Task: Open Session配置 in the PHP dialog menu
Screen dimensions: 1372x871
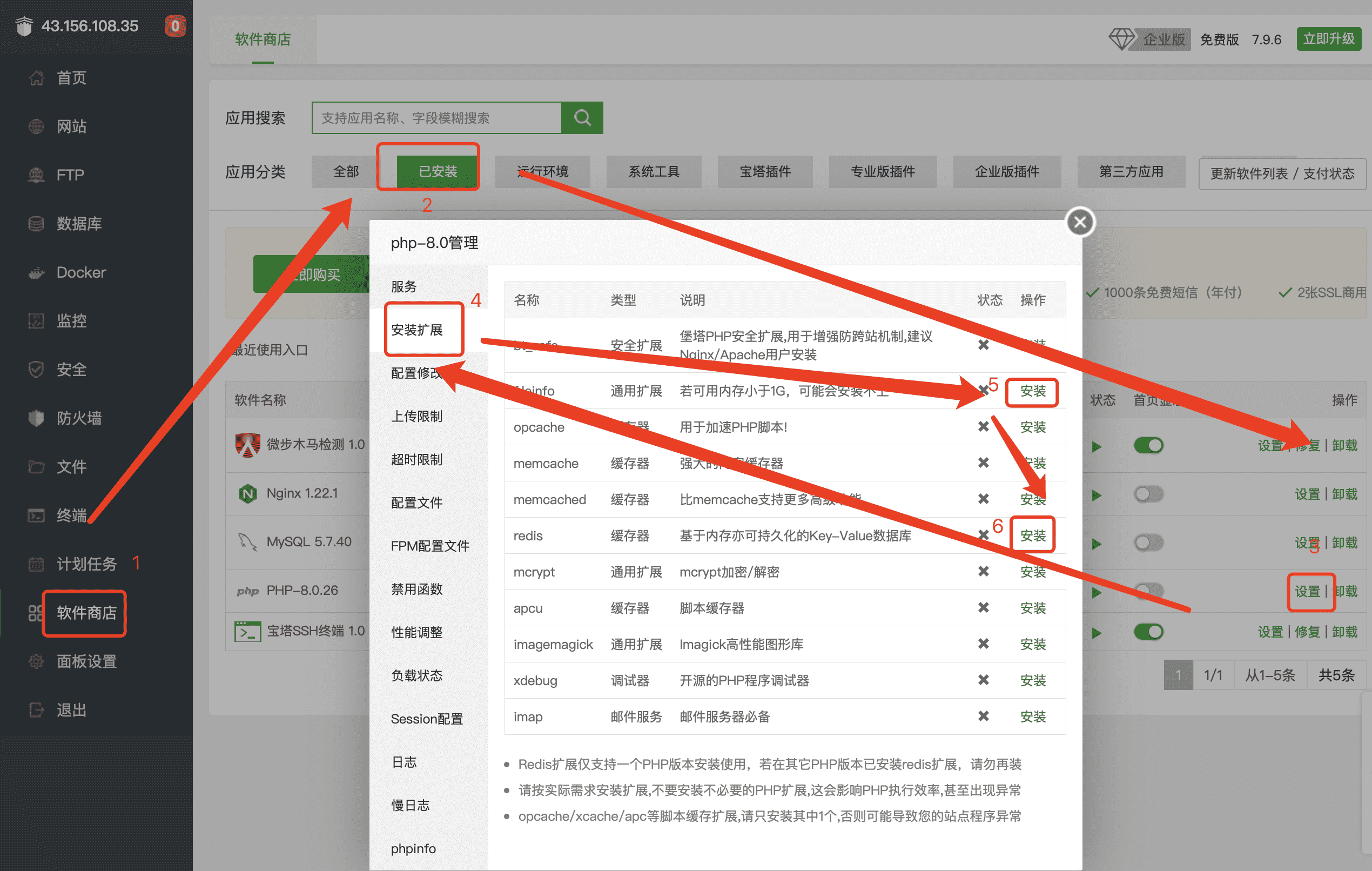Action: 428,719
